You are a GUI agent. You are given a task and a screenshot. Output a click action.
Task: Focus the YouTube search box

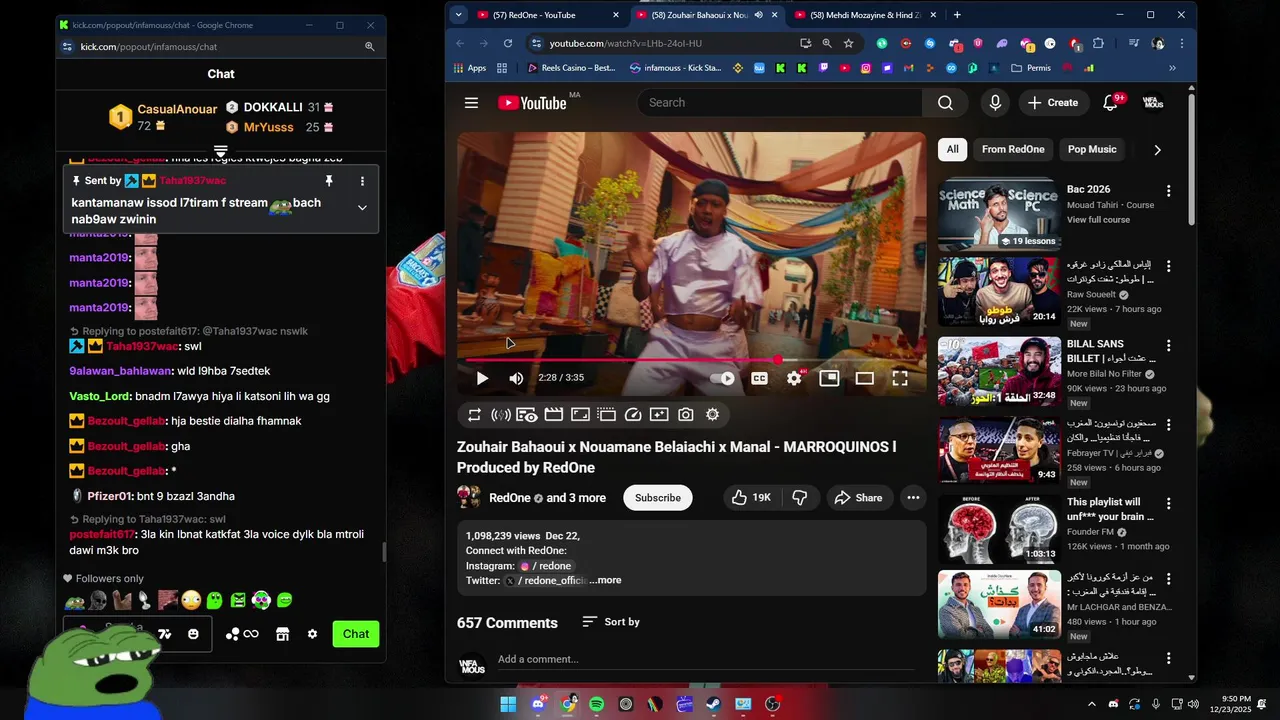point(780,103)
